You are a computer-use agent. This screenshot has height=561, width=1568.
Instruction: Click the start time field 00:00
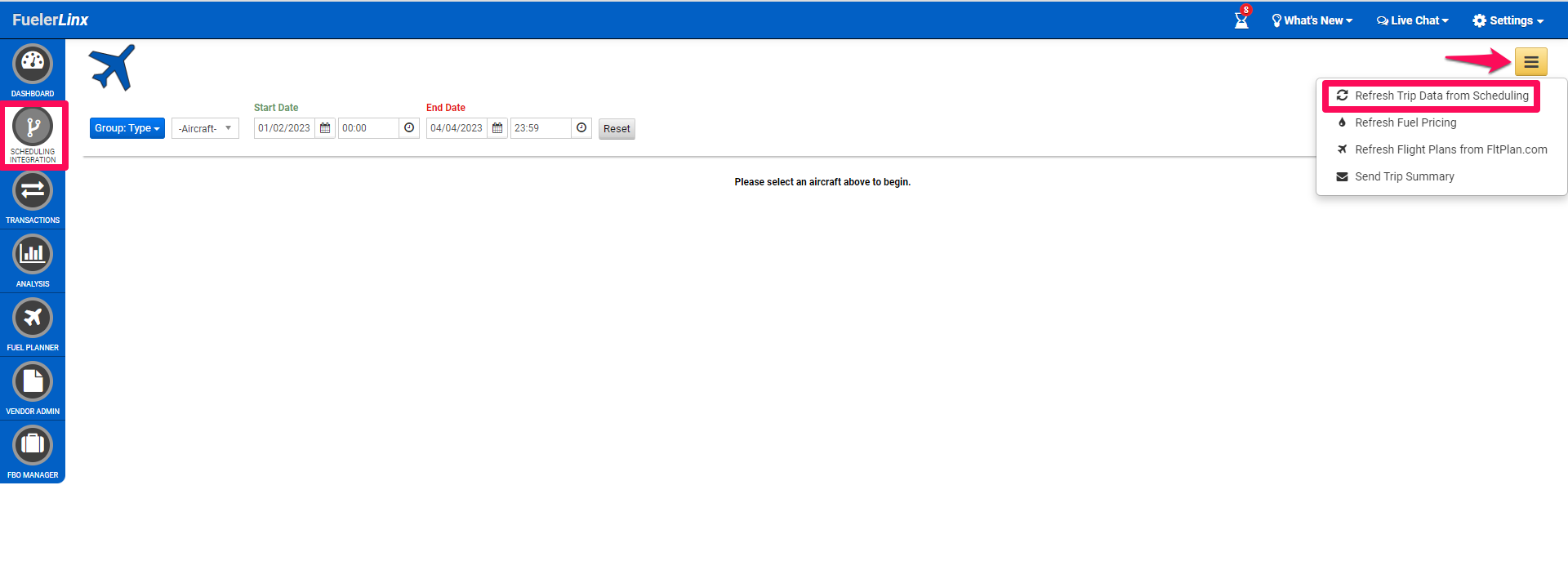tap(369, 128)
